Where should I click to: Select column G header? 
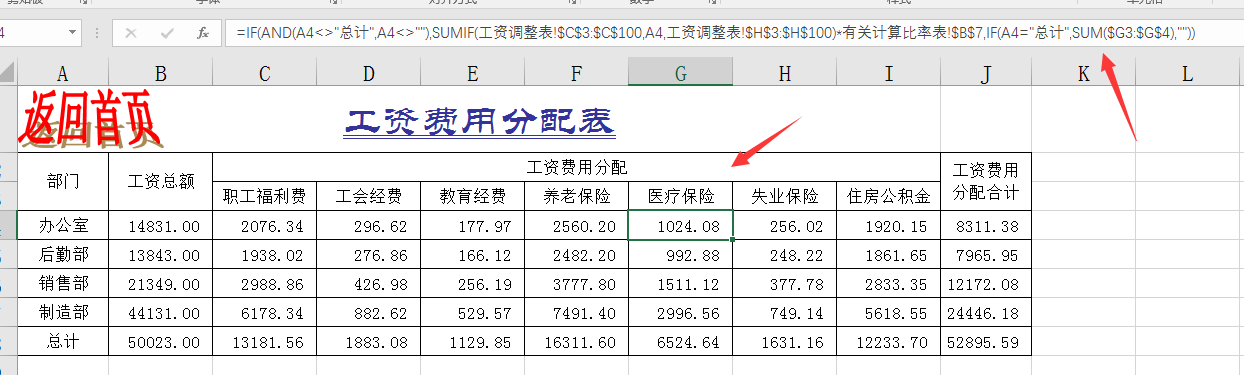(680, 73)
